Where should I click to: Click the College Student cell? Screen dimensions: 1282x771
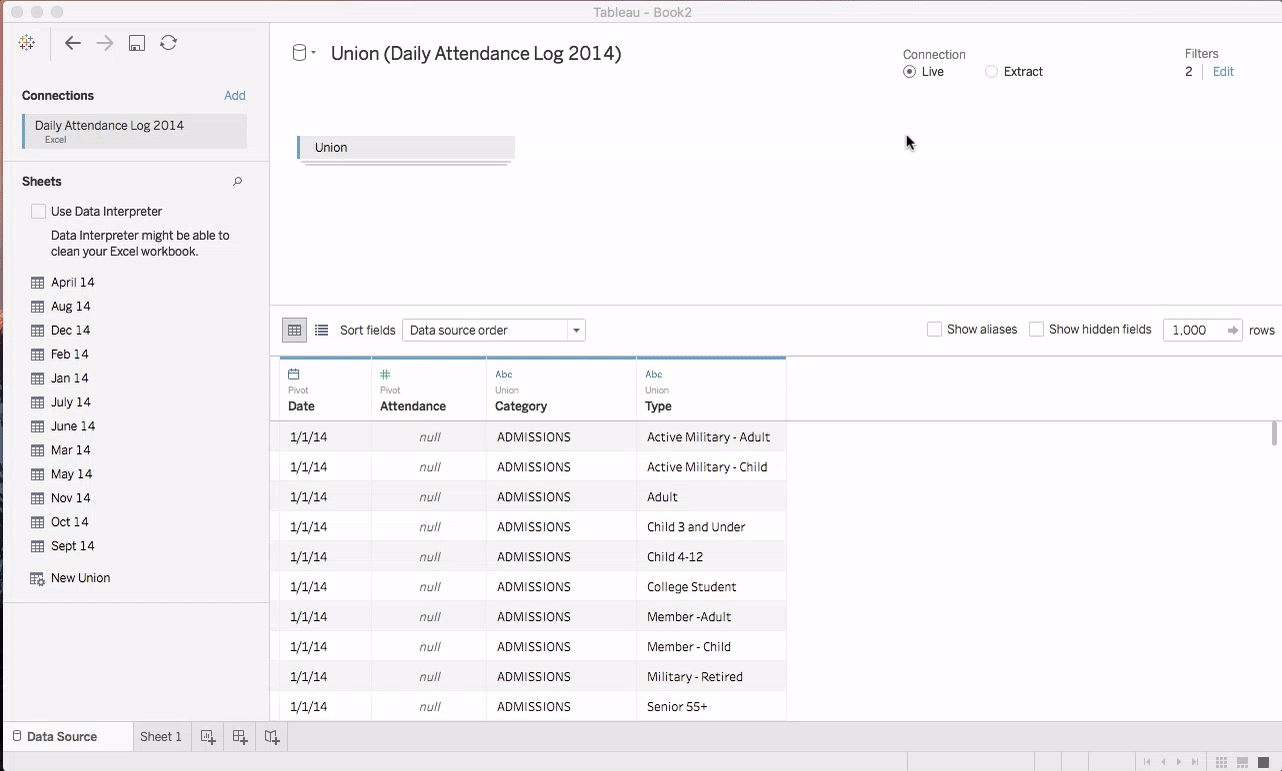point(711,587)
